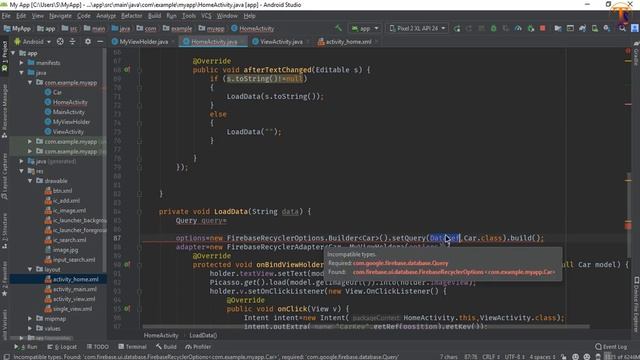Open the Run tool window
The height and width of the screenshot is (360, 640).
tap(26, 347)
